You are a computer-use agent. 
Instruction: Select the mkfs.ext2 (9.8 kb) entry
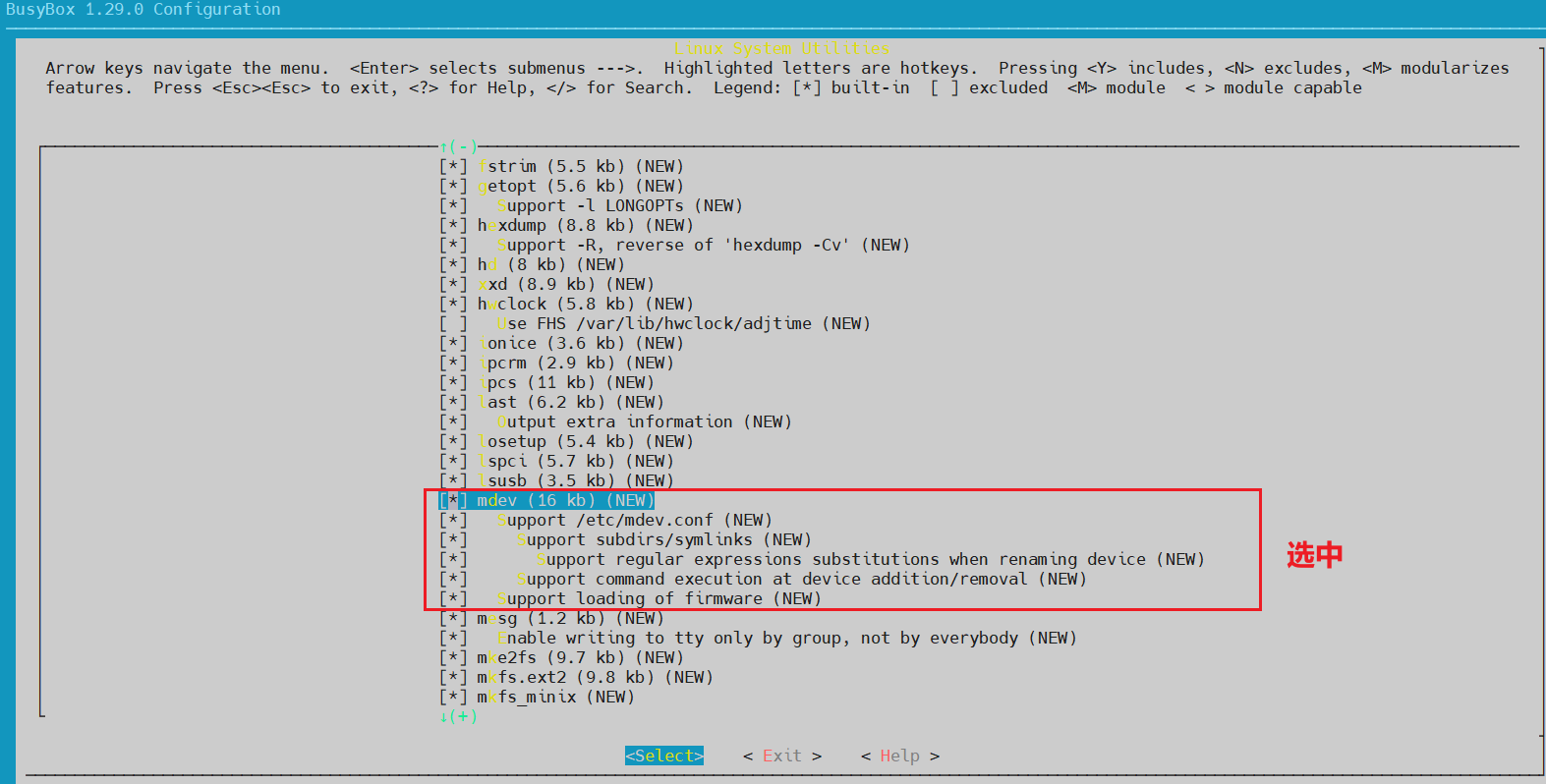596,677
